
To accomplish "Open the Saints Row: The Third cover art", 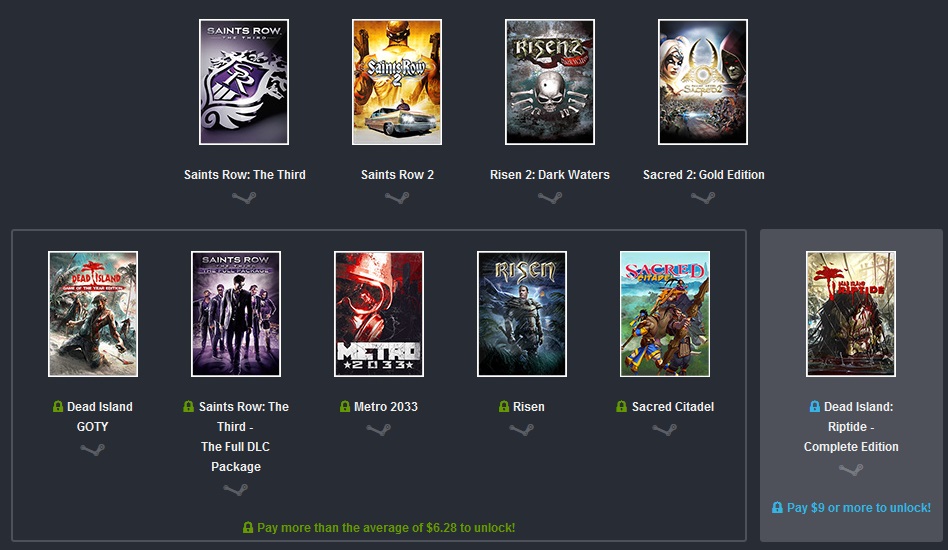I will coord(244,82).
